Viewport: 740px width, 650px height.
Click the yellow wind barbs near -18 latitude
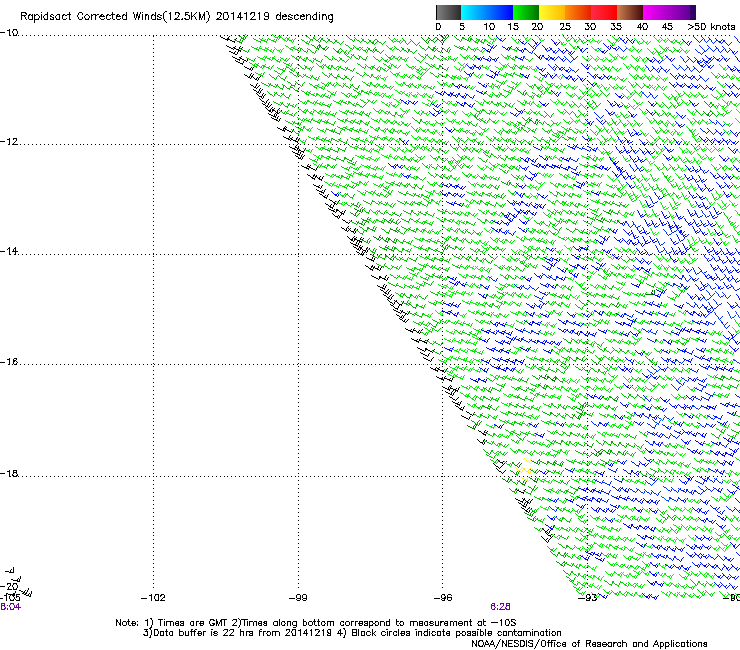click(525, 470)
